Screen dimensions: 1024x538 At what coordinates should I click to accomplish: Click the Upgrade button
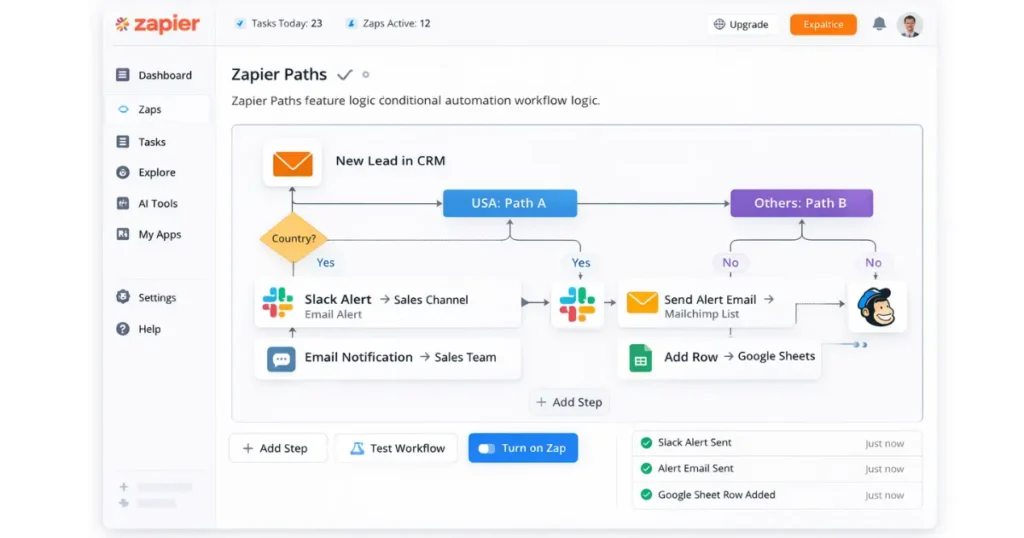click(741, 25)
